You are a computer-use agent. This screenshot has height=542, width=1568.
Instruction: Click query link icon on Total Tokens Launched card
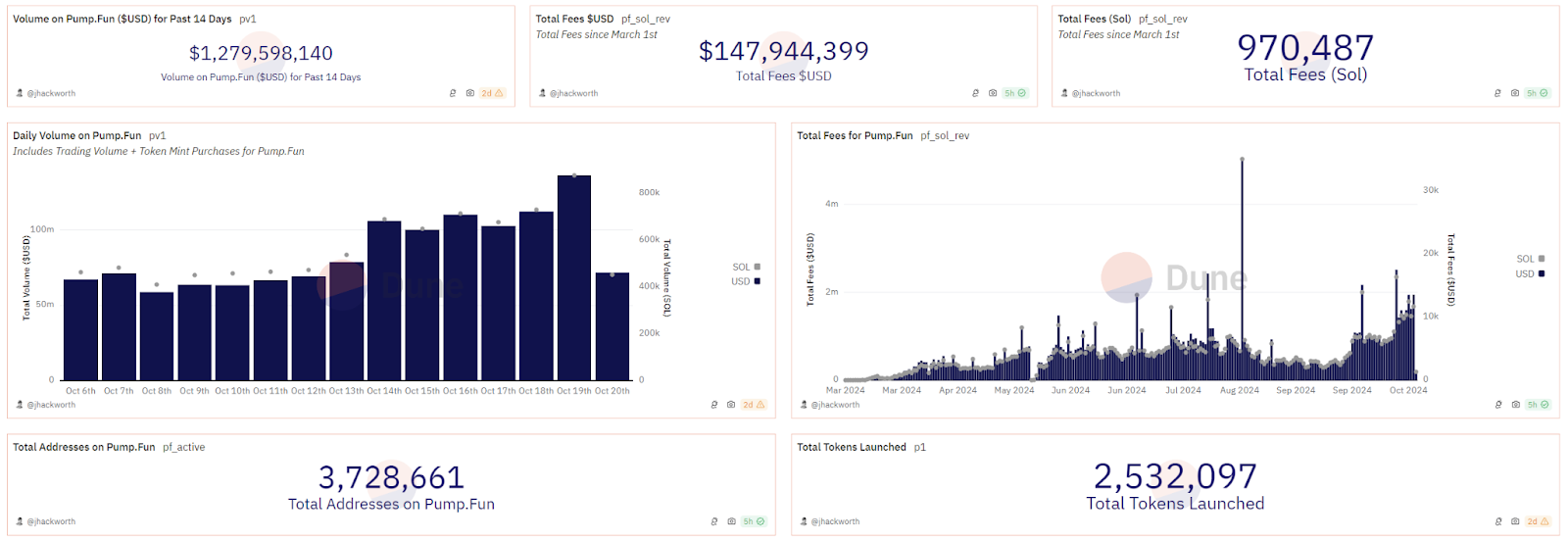coord(1497,521)
